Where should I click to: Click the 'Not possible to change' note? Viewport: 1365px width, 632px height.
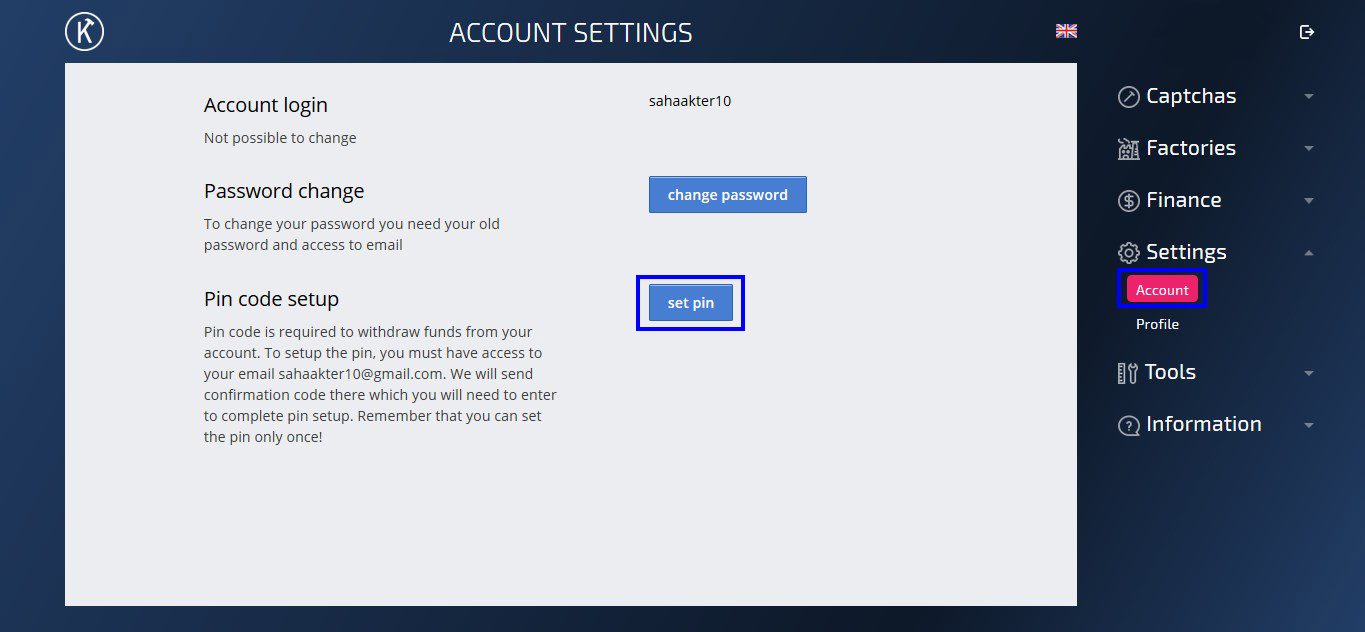pos(280,138)
